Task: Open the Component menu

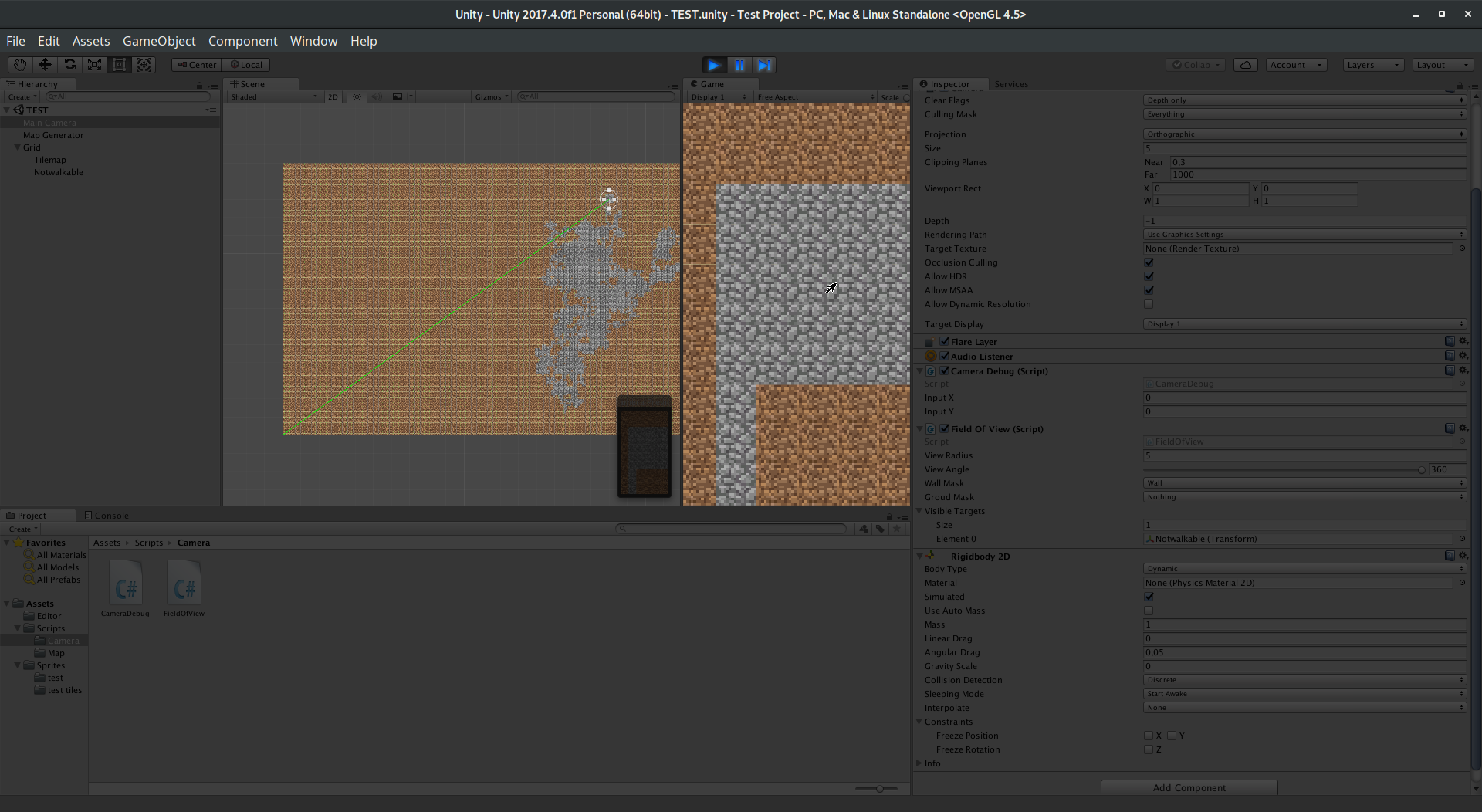Action: tap(242, 41)
